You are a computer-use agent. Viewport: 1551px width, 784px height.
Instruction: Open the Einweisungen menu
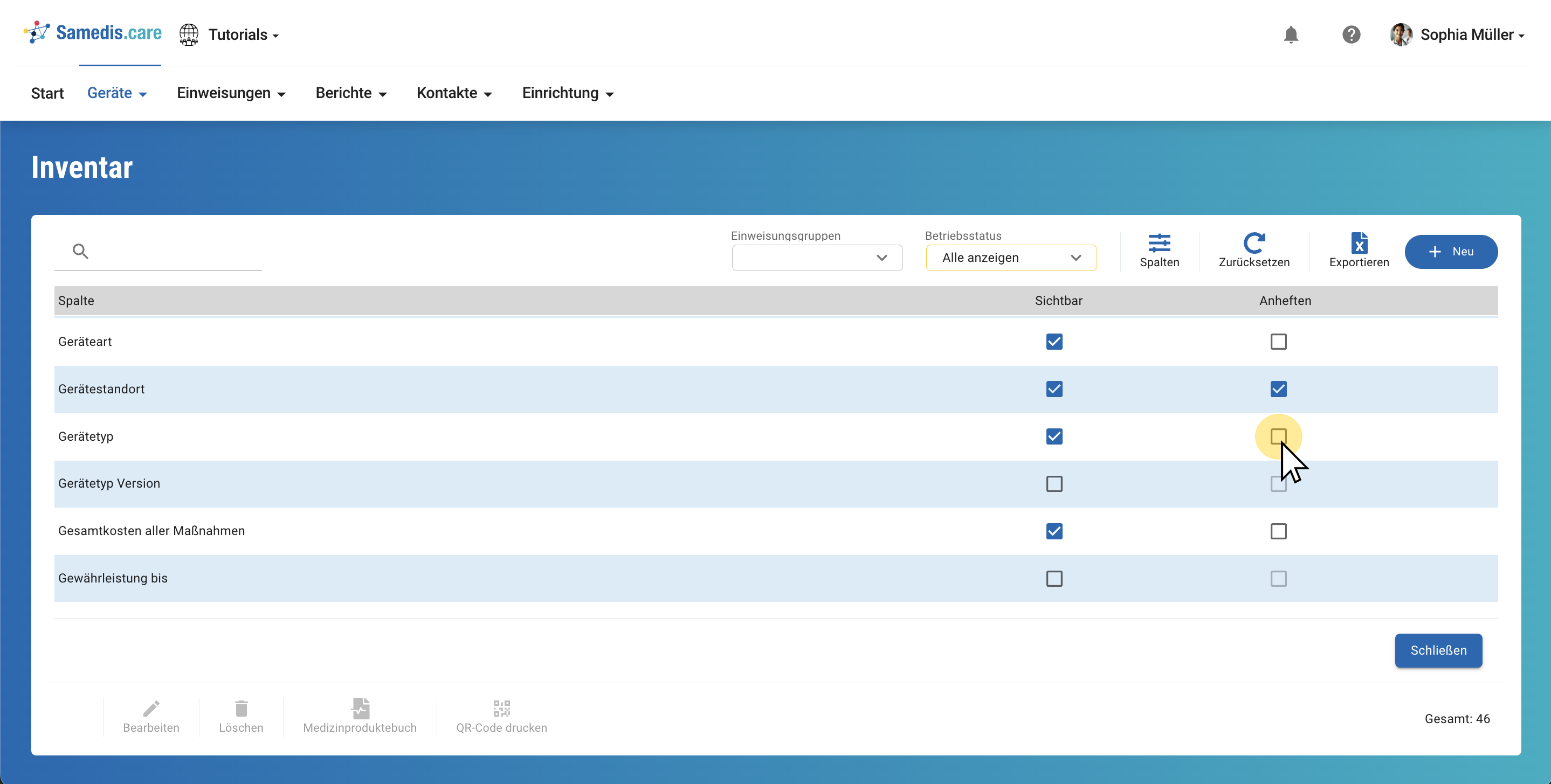(231, 93)
